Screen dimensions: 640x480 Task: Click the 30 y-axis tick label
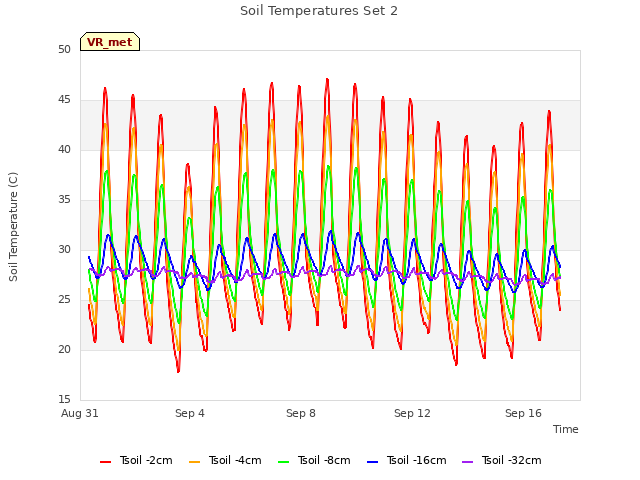(x=64, y=249)
